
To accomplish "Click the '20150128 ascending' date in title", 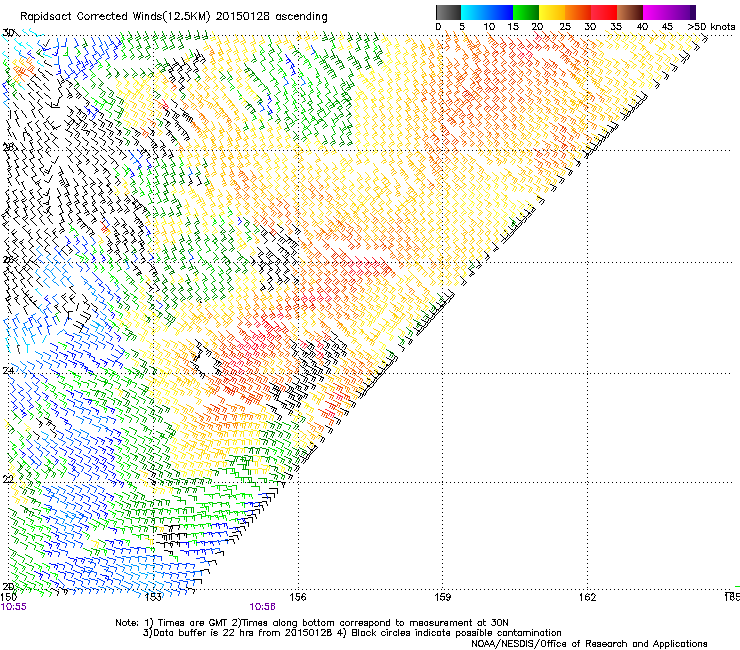I will point(272,17).
